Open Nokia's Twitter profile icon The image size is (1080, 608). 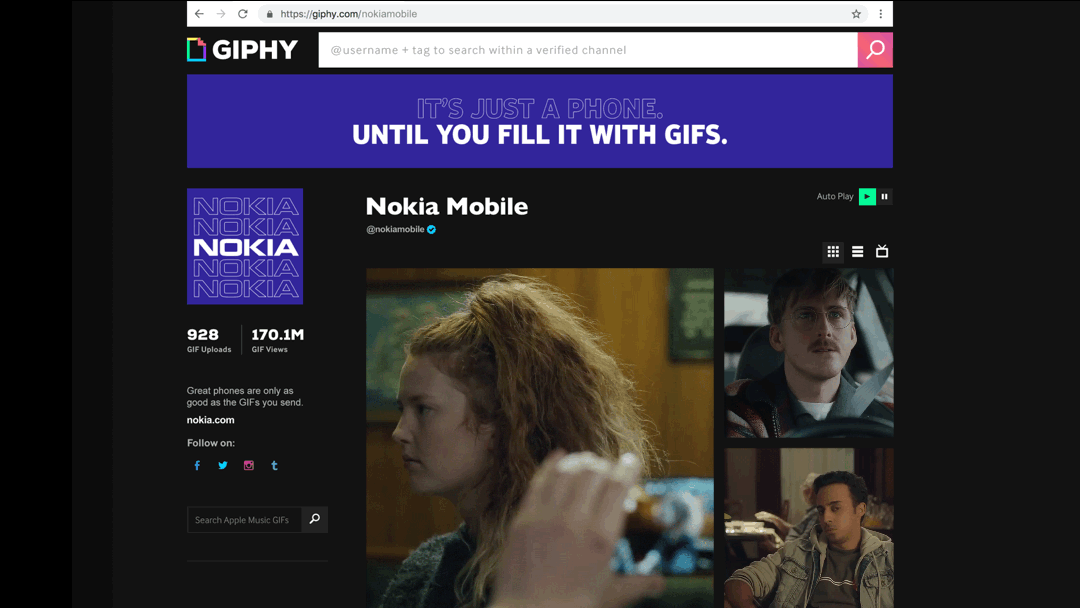click(222, 465)
